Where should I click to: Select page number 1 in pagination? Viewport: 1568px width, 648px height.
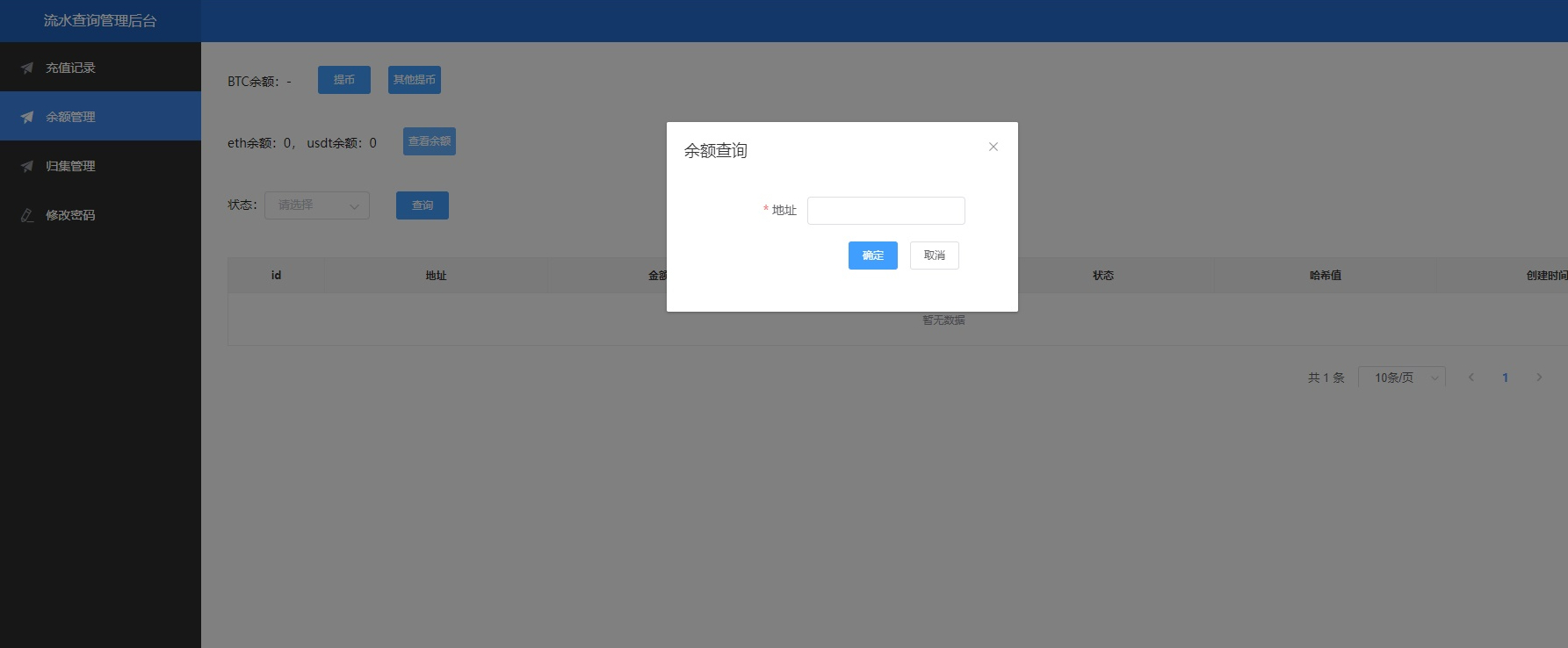(x=1506, y=378)
